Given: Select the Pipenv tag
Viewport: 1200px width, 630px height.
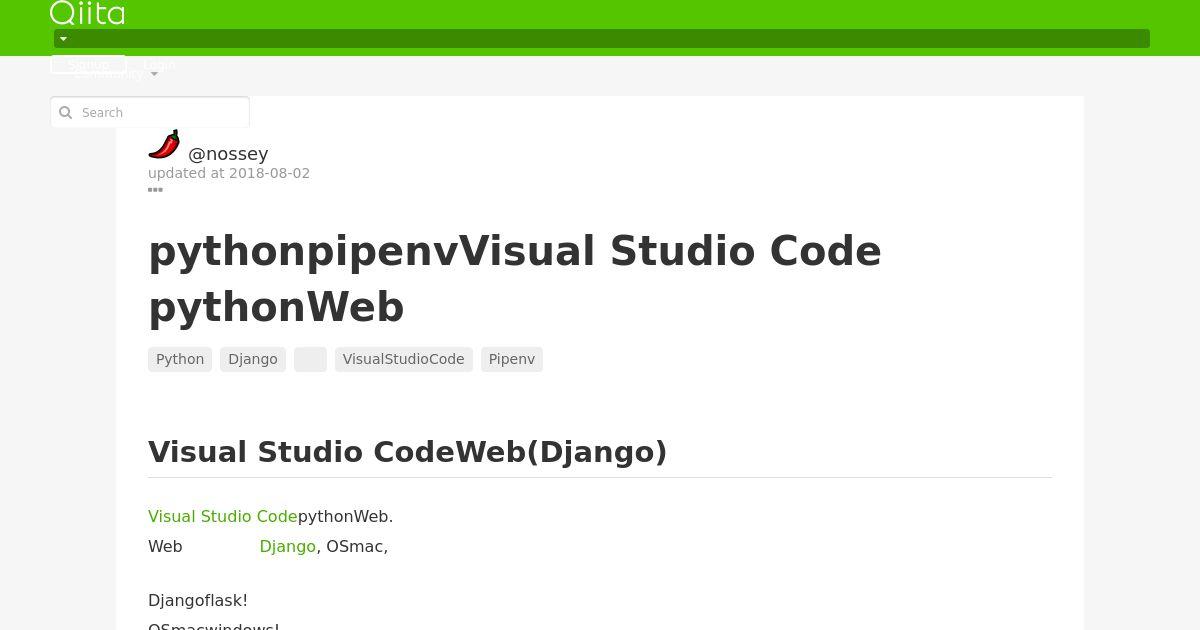Looking at the screenshot, I should (512, 359).
